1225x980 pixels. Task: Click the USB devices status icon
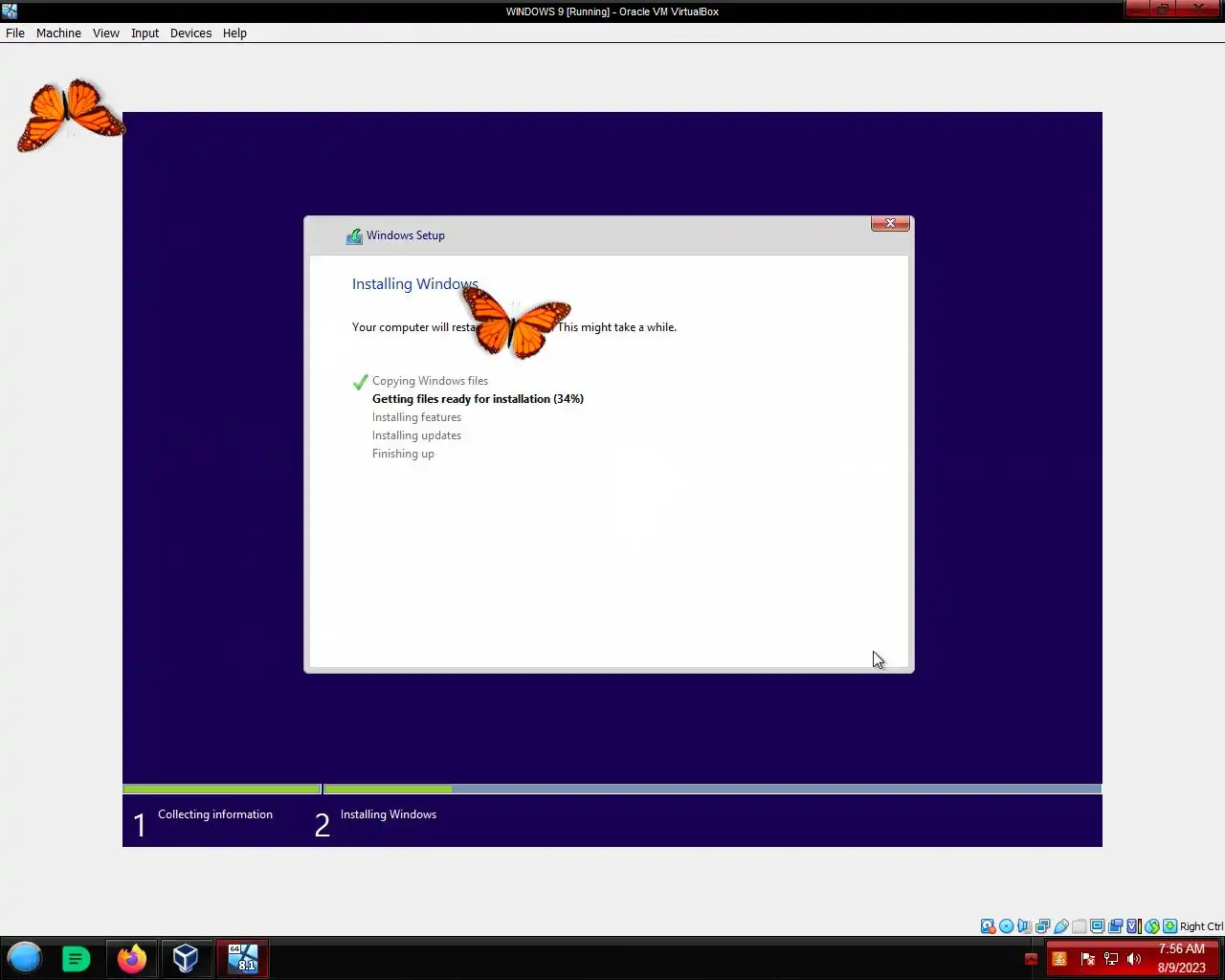[1060, 926]
